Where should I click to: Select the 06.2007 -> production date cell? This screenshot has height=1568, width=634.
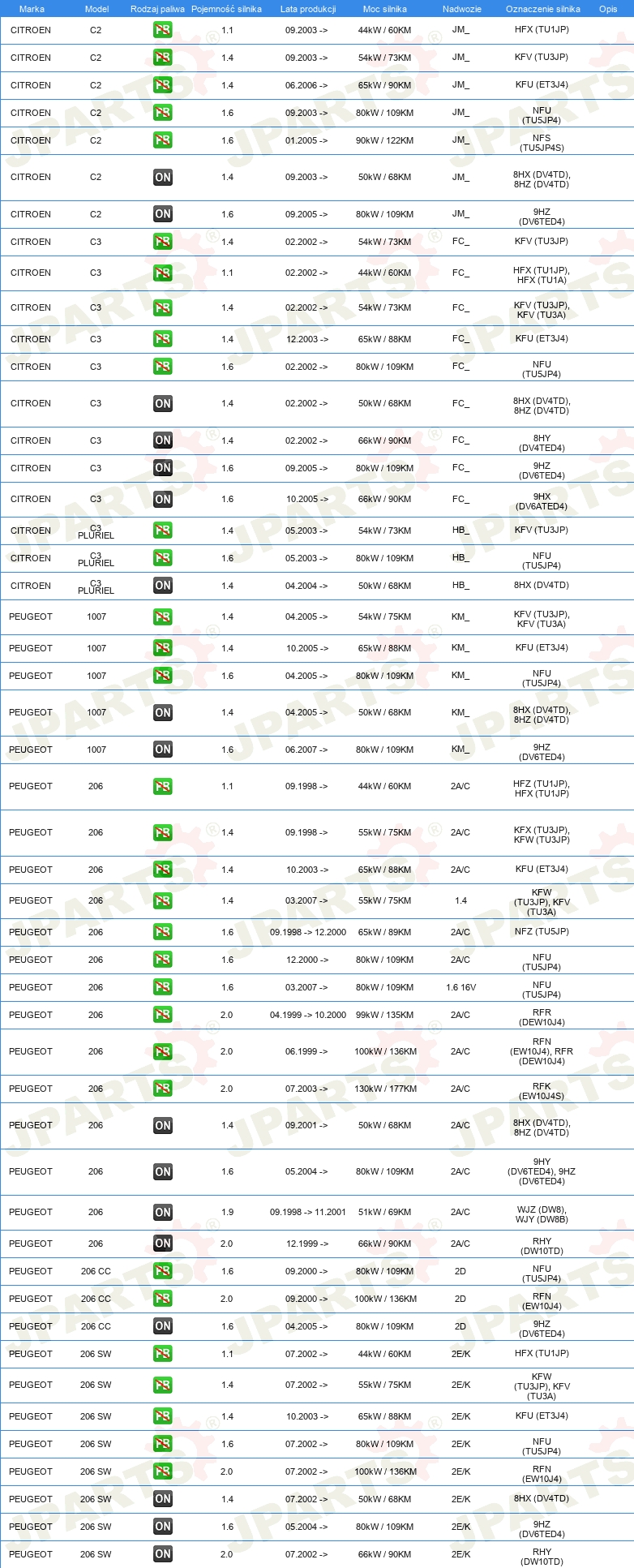coord(306,750)
